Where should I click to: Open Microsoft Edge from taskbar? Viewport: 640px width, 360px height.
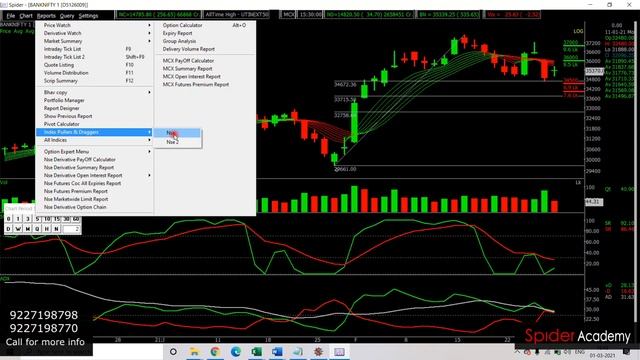pyautogui.click(x=236, y=351)
